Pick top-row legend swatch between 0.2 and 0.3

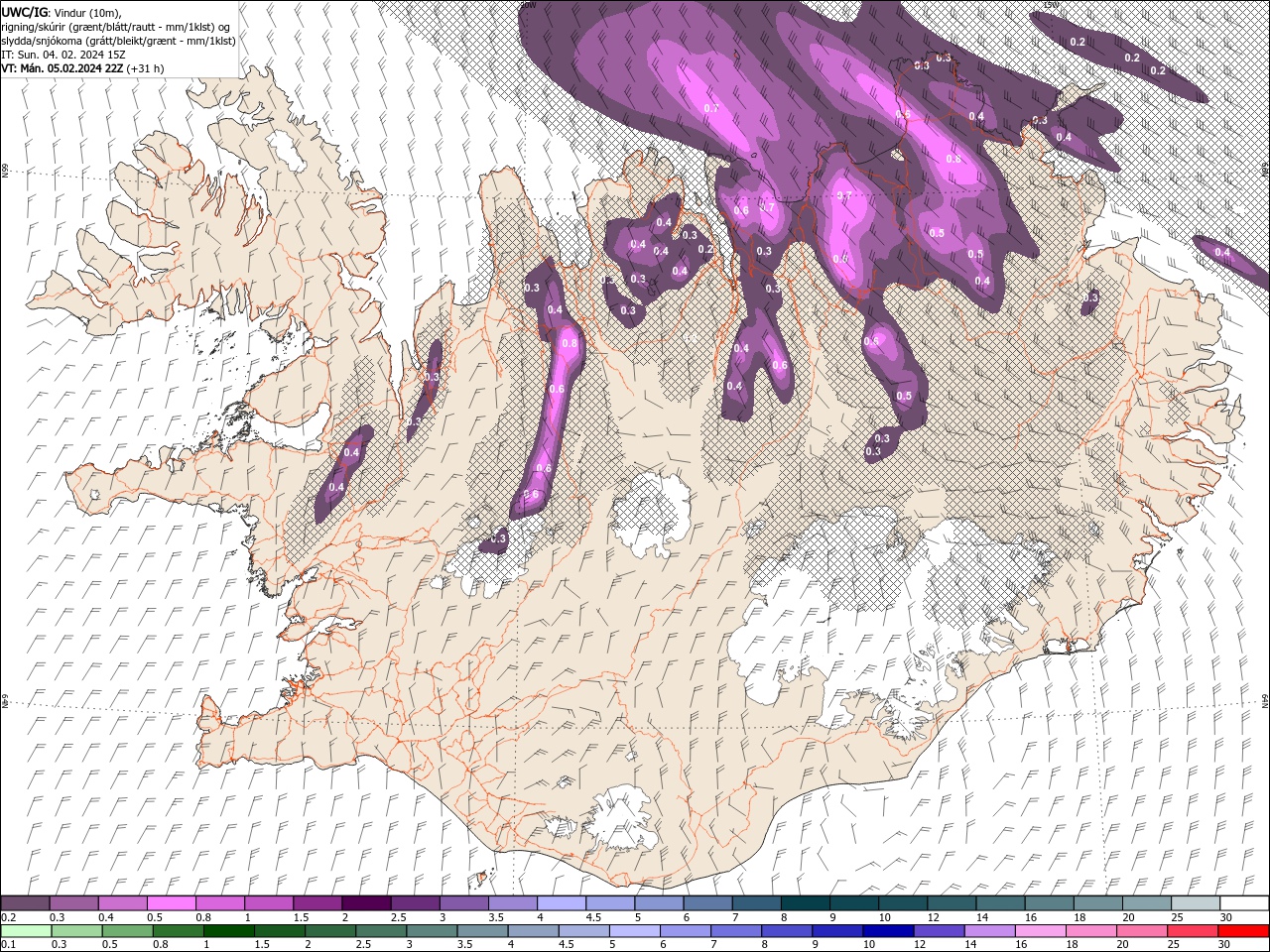pos(25,903)
